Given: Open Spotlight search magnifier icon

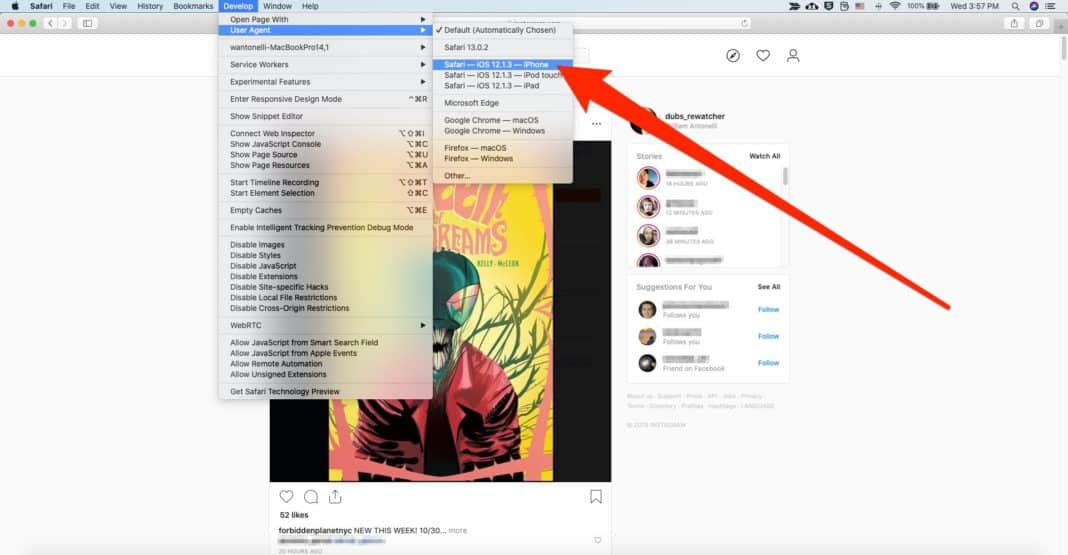Looking at the screenshot, I should coord(1016,6).
